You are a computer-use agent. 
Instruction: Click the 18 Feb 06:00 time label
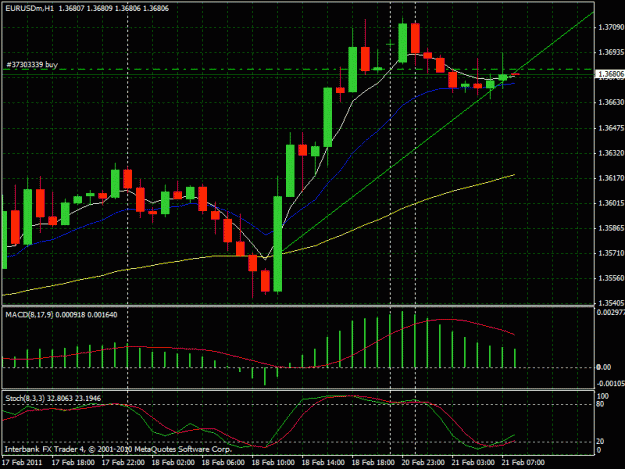pos(223,463)
